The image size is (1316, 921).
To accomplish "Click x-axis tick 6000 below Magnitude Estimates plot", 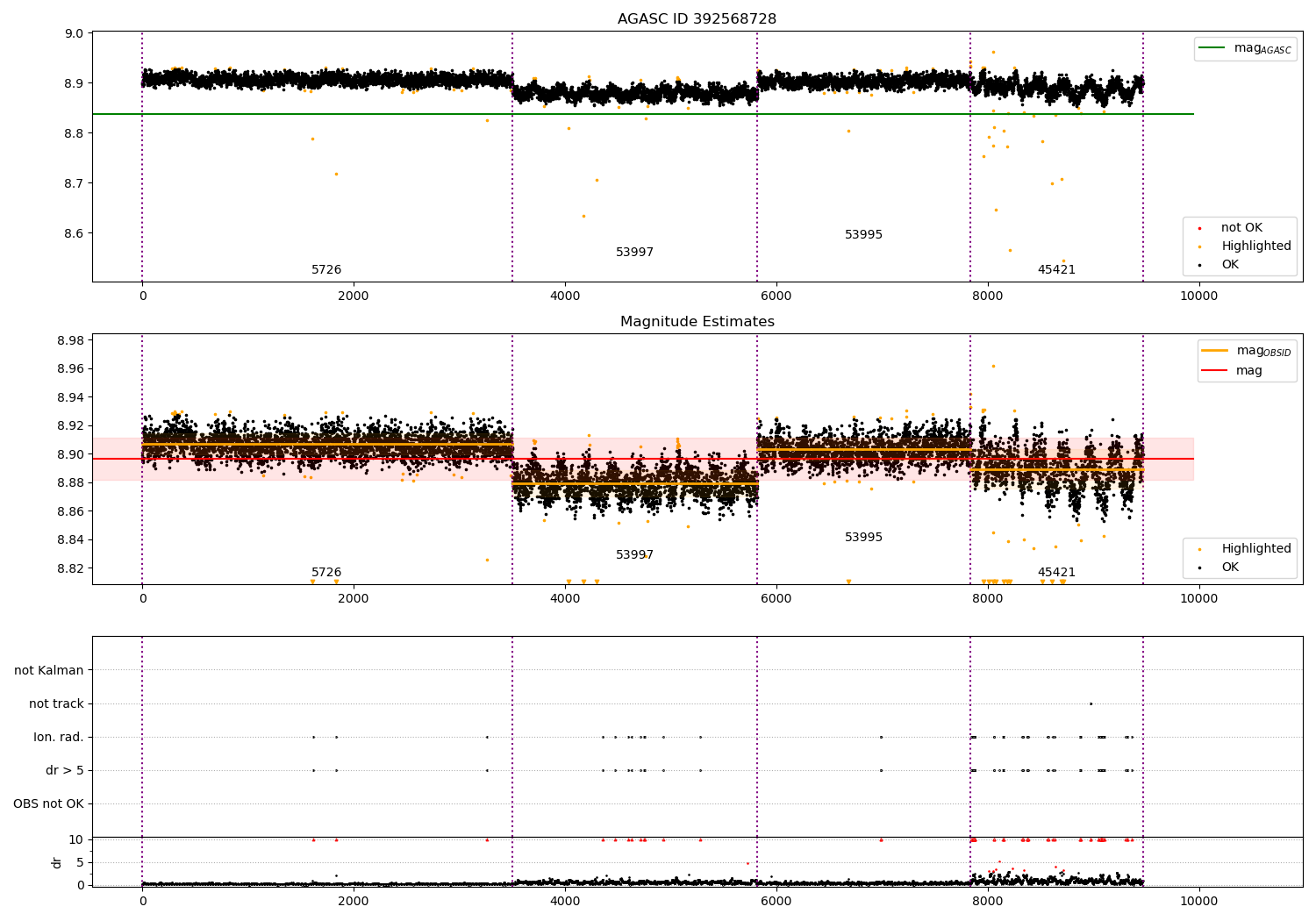I will pyautogui.click(x=776, y=599).
